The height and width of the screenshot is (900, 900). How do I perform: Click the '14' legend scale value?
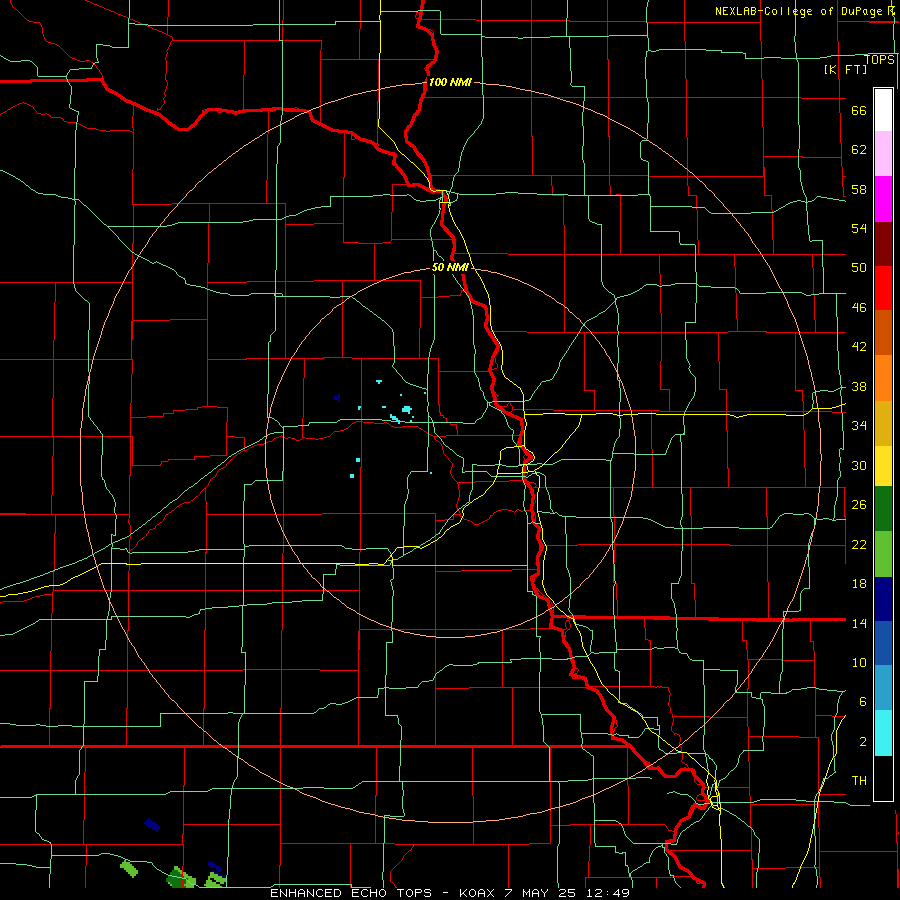coord(859,623)
